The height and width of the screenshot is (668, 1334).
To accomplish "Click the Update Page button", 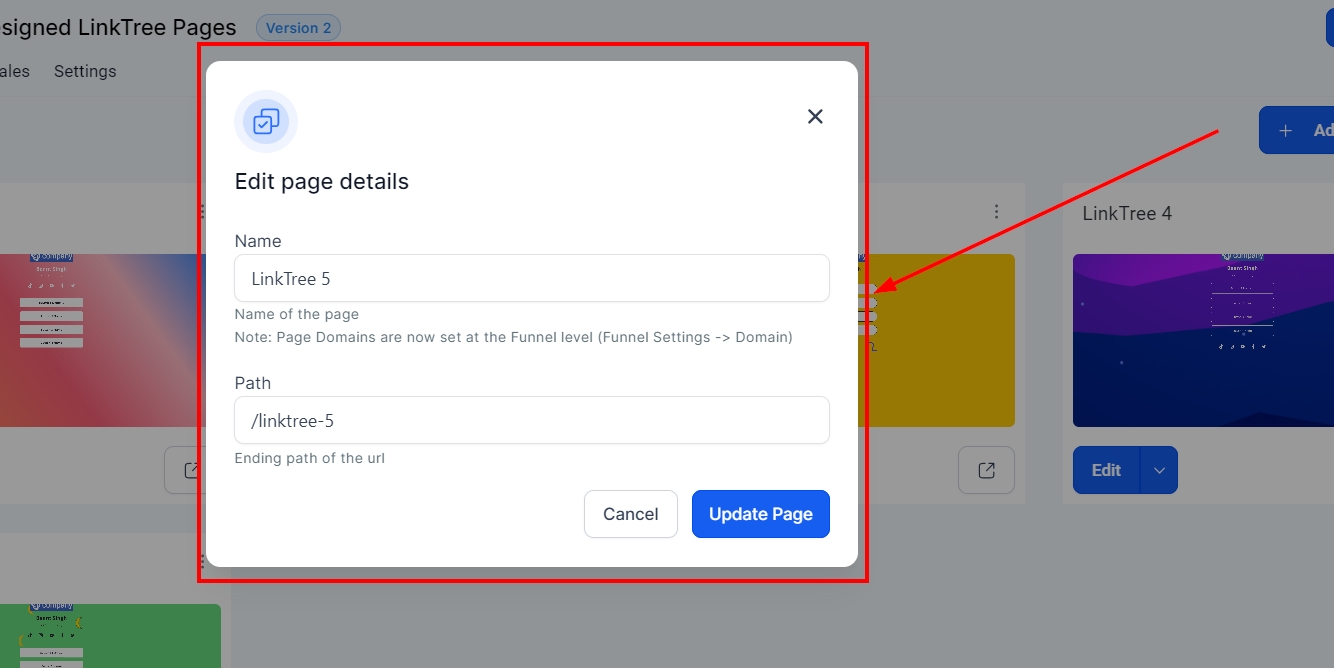I will point(761,514).
